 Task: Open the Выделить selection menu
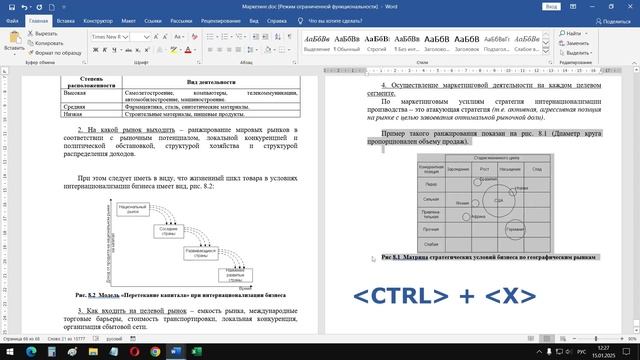click(x=577, y=53)
